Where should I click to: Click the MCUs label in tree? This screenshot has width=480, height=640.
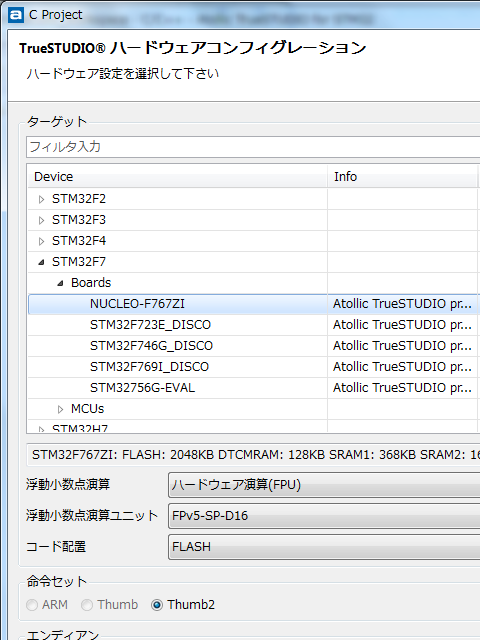point(87,409)
